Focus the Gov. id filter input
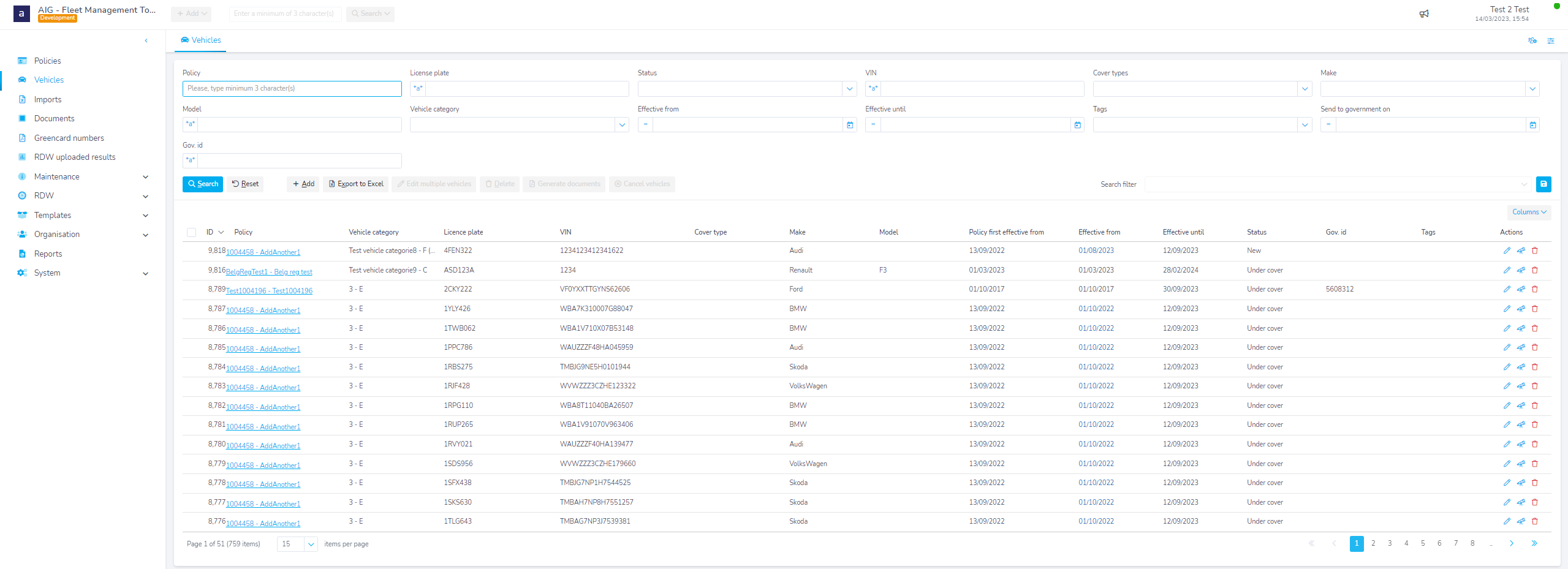1568x569 pixels. point(300,160)
